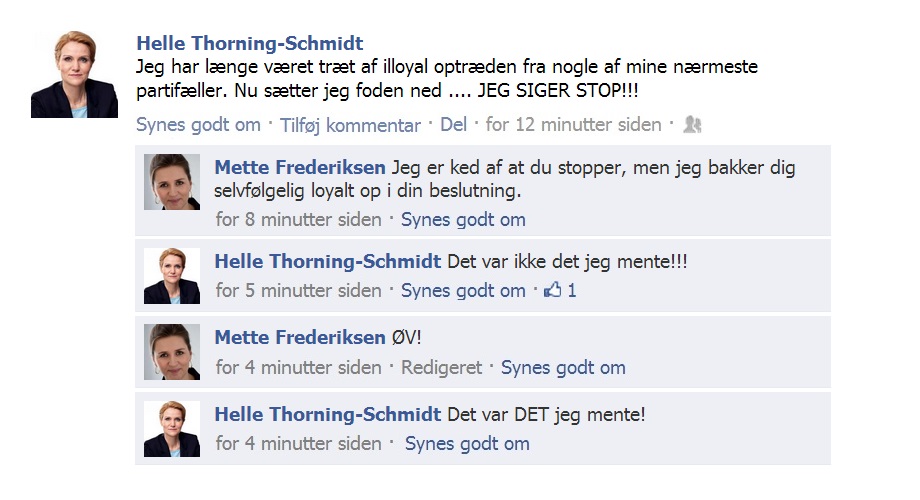Like the 'Det var DET jeg mente' comment
Image resolution: width=920 pixels, height=500 pixels.
pyautogui.click(x=467, y=444)
